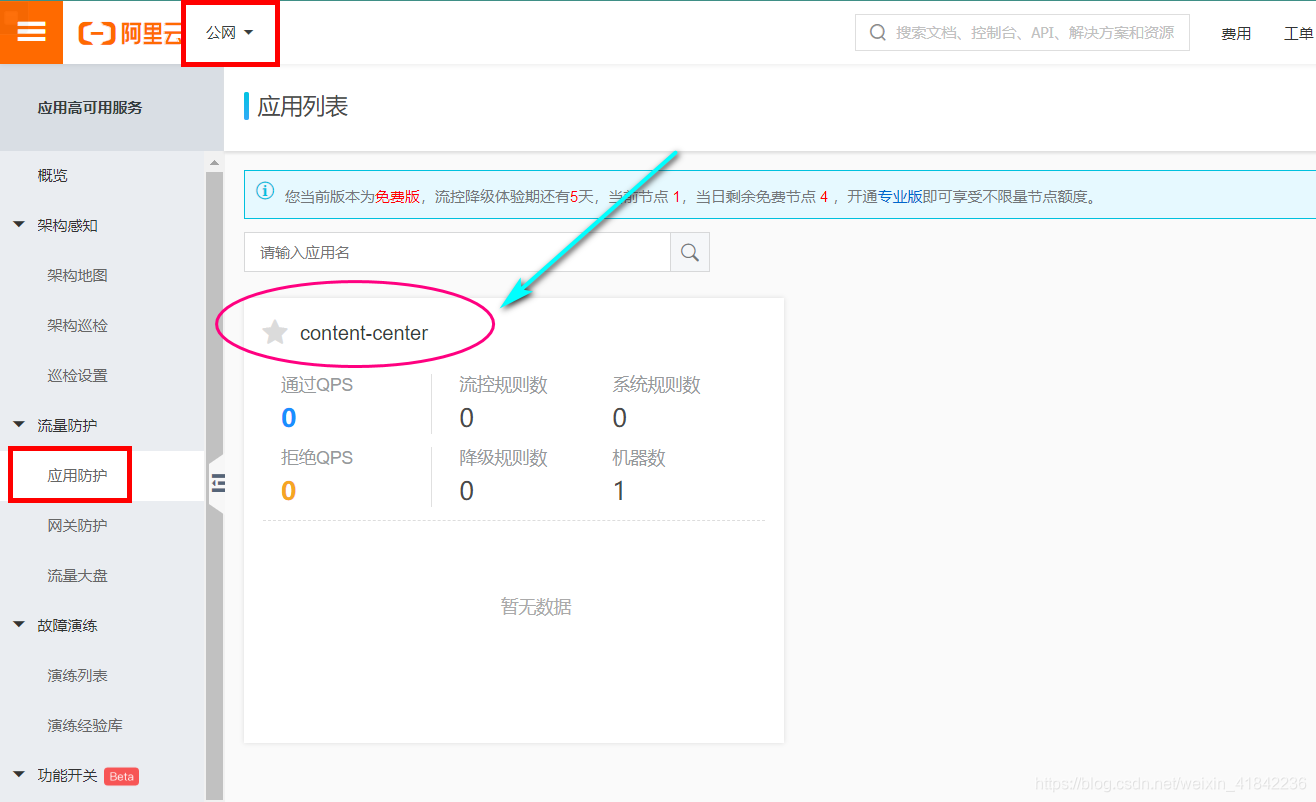Click the 请输入应用名 search field
Image resolution: width=1316 pixels, height=802 pixels.
pos(457,252)
